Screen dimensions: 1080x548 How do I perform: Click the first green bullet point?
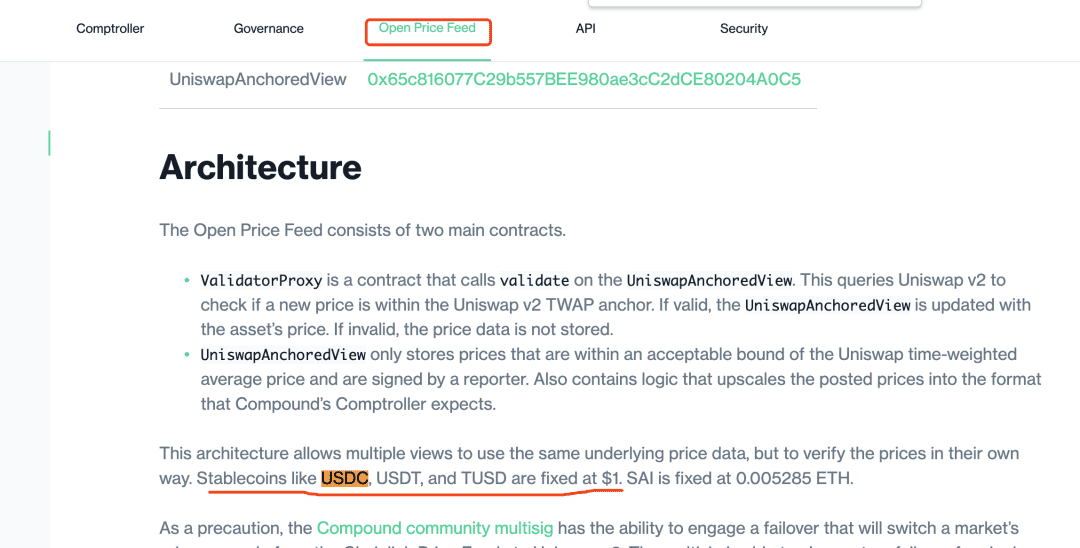(x=186, y=280)
